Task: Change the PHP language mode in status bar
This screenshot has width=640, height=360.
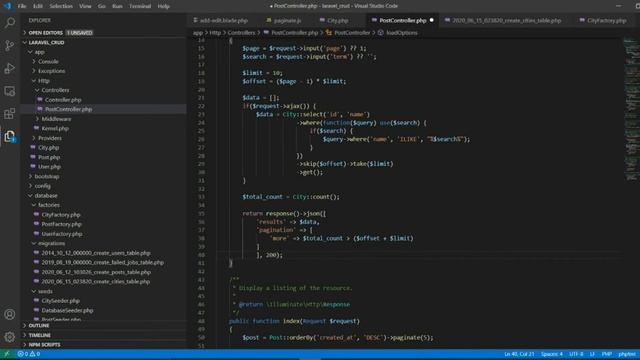Action: [607, 354]
